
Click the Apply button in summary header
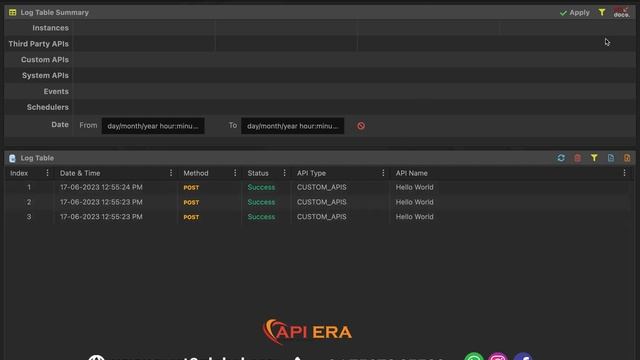point(575,13)
